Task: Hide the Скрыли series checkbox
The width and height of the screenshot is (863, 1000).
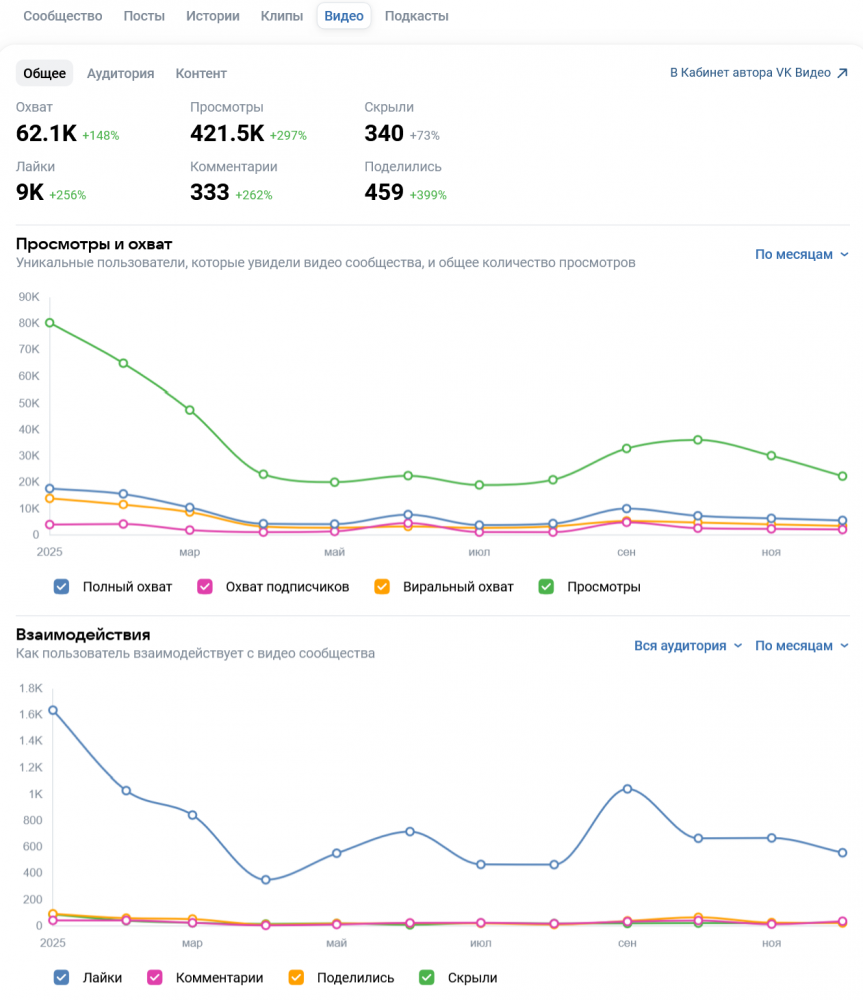Action: (427, 978)
